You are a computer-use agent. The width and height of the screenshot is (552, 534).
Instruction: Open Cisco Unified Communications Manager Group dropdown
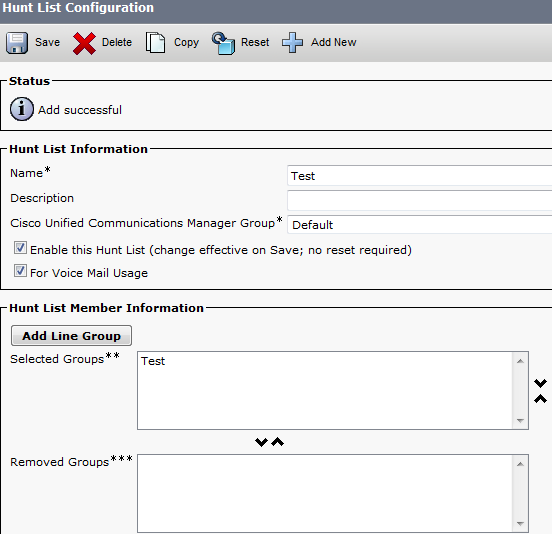tap(420, 225)
